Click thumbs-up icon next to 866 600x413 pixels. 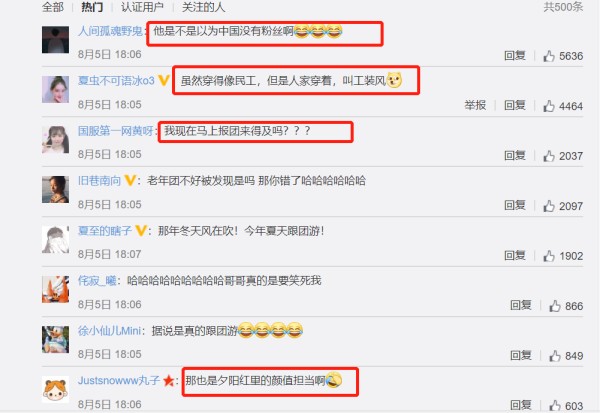[x=555, y=306]
